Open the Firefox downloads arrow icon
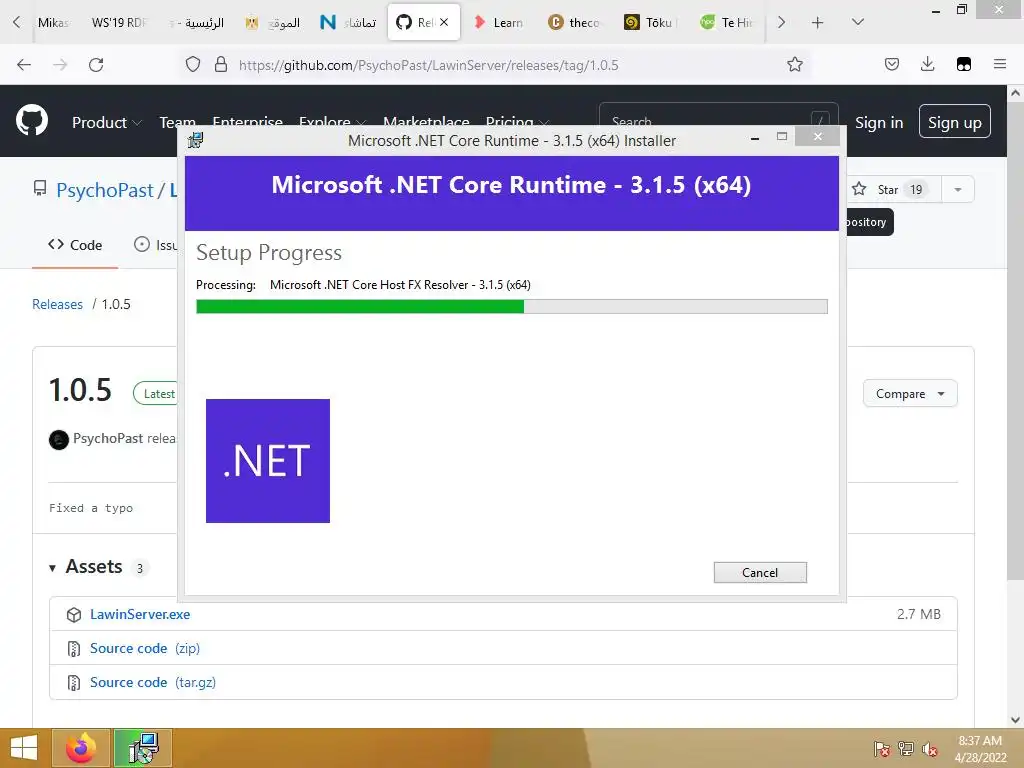Screen dimensions: 1024x768 pyautogui.click(x=927, y=64)
